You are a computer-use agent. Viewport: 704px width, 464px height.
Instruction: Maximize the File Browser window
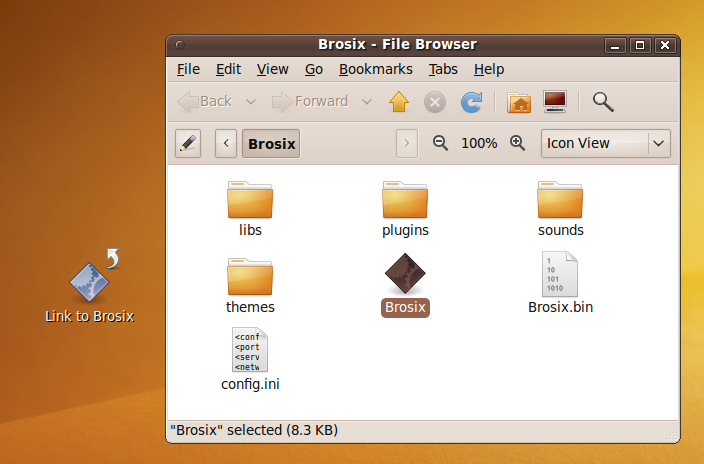pyautogui.click(x=640, y=45)
